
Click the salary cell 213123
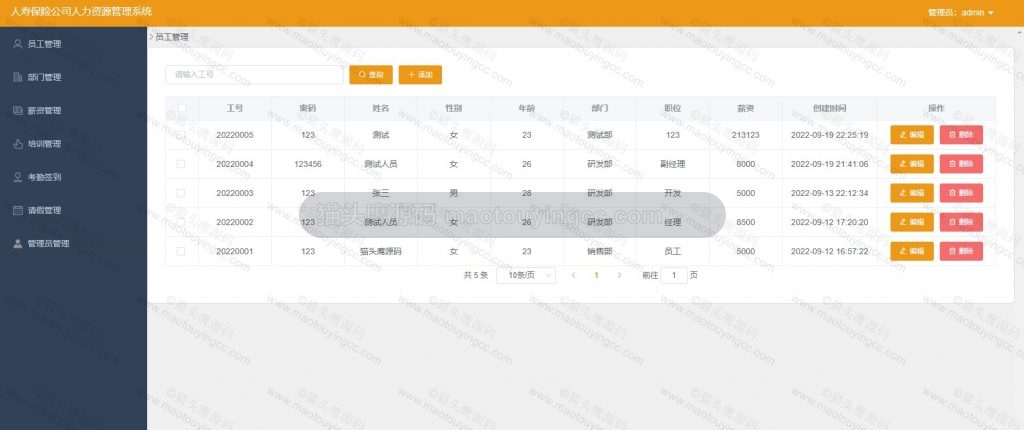[x=745, y=135]
